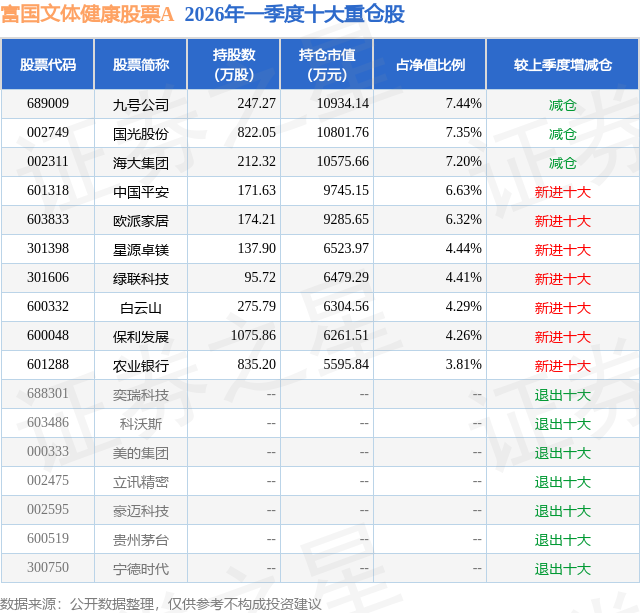Select stock name 豪迈科技

tap(141, 511)
